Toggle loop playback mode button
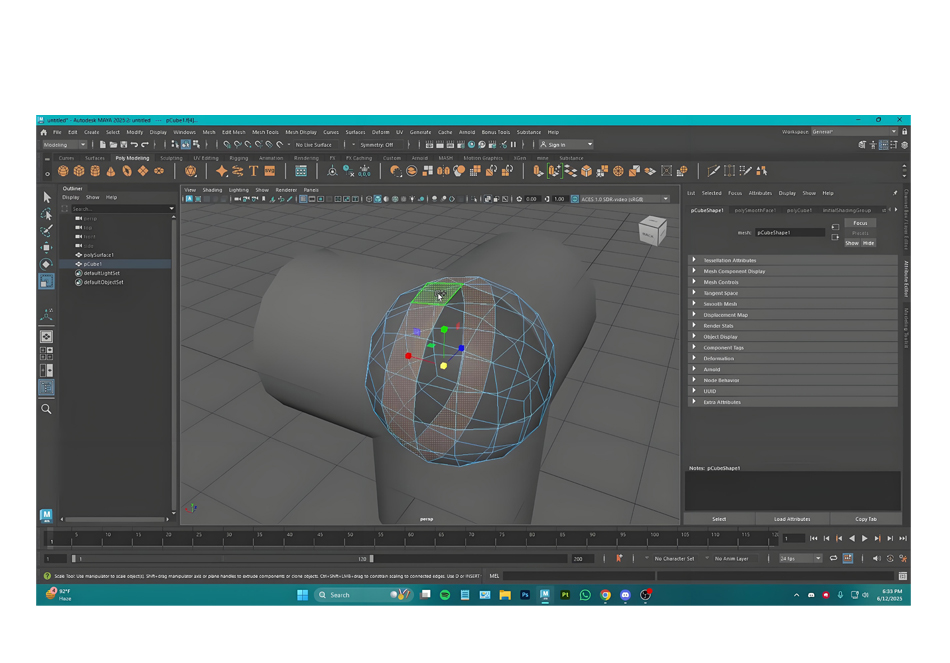 pyautogui.click(x=834, y=558)
